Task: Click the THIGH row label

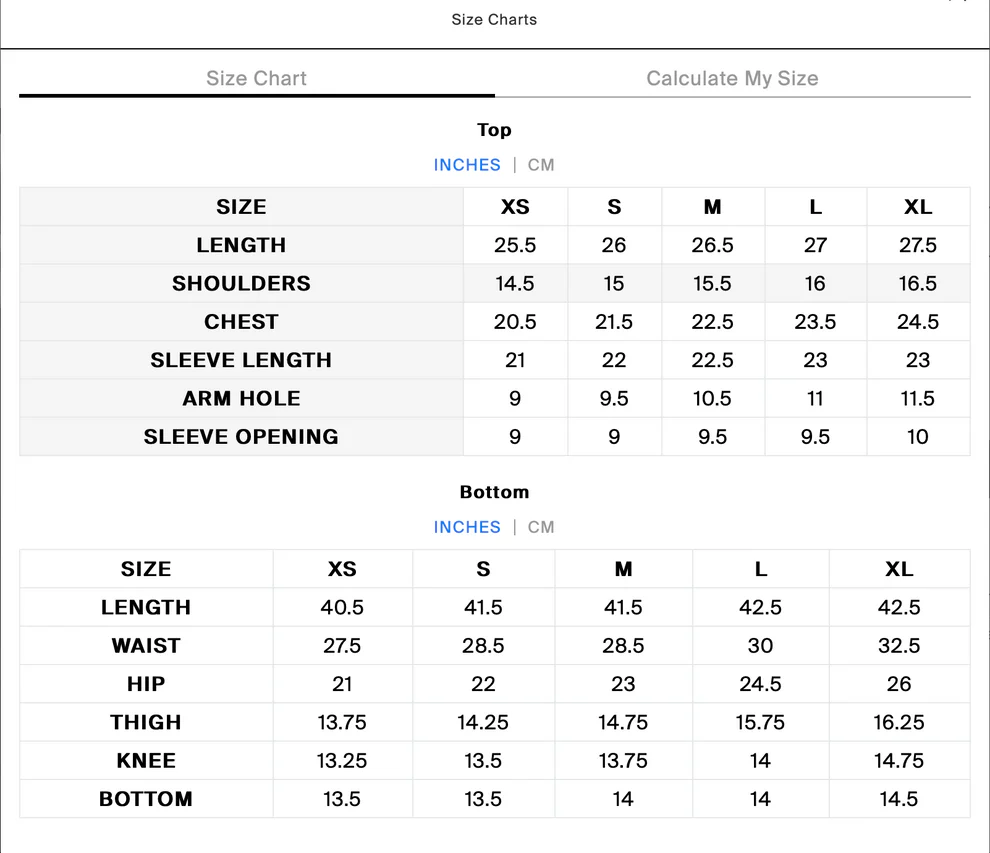Action: (146, 722)
